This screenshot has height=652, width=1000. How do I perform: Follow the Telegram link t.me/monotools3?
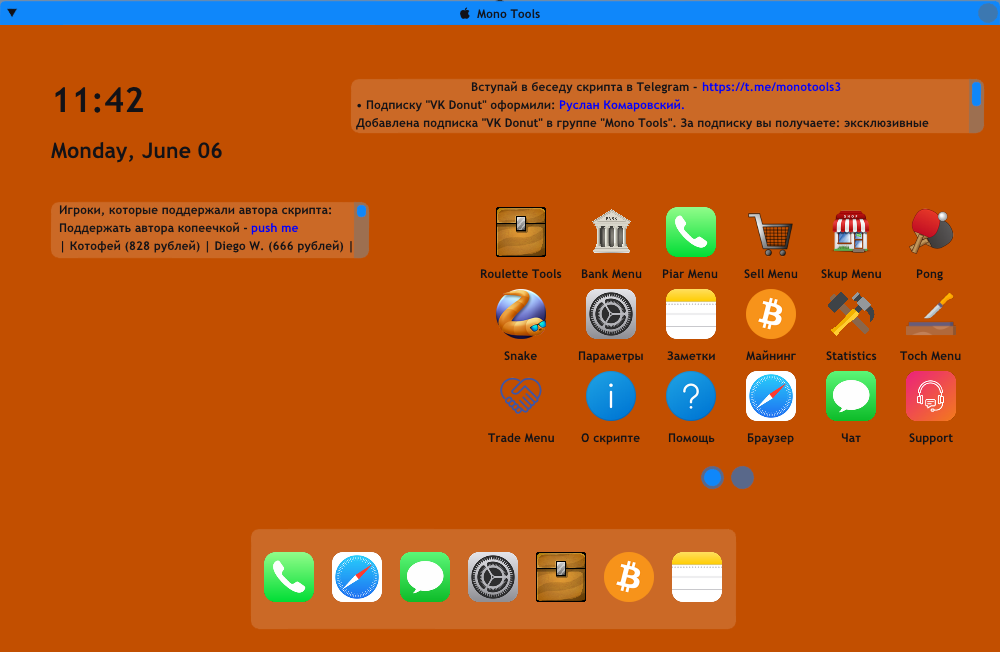(771, 87)
